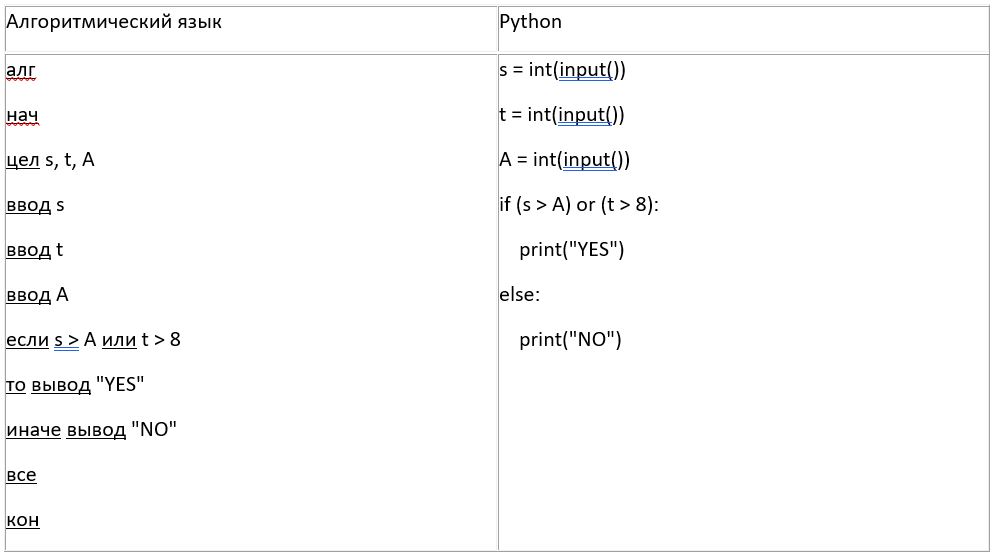
Task: Click the line "ввод A" in left column
Action: (x=37, y=295)
